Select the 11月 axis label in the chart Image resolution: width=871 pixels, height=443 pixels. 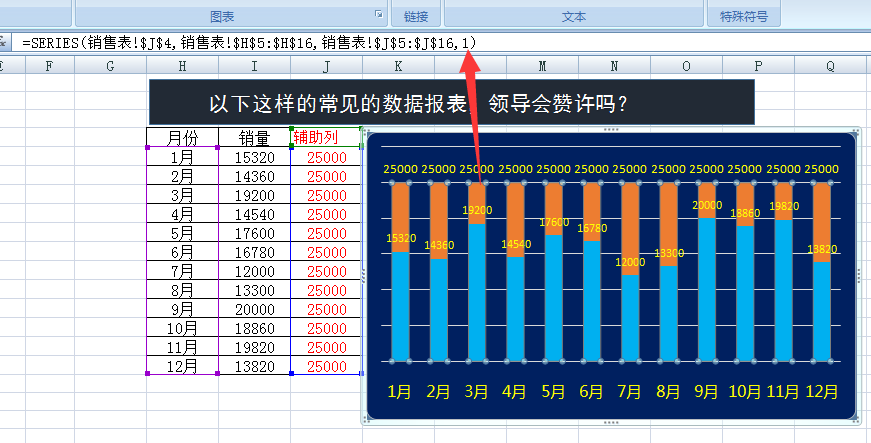tap(783, 392)
